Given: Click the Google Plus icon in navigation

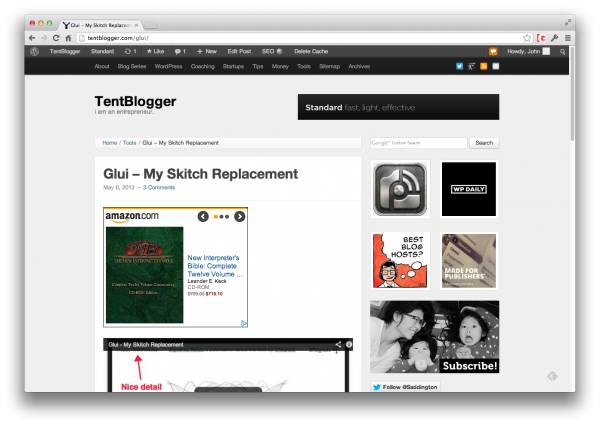Looking at the screenshot, I should click(471, 66).
